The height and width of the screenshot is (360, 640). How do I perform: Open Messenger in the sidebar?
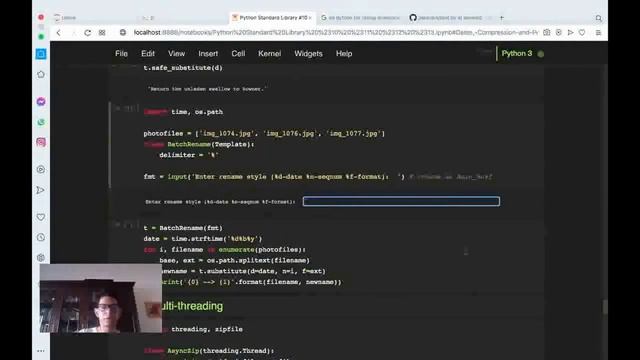tap(41, 102)
